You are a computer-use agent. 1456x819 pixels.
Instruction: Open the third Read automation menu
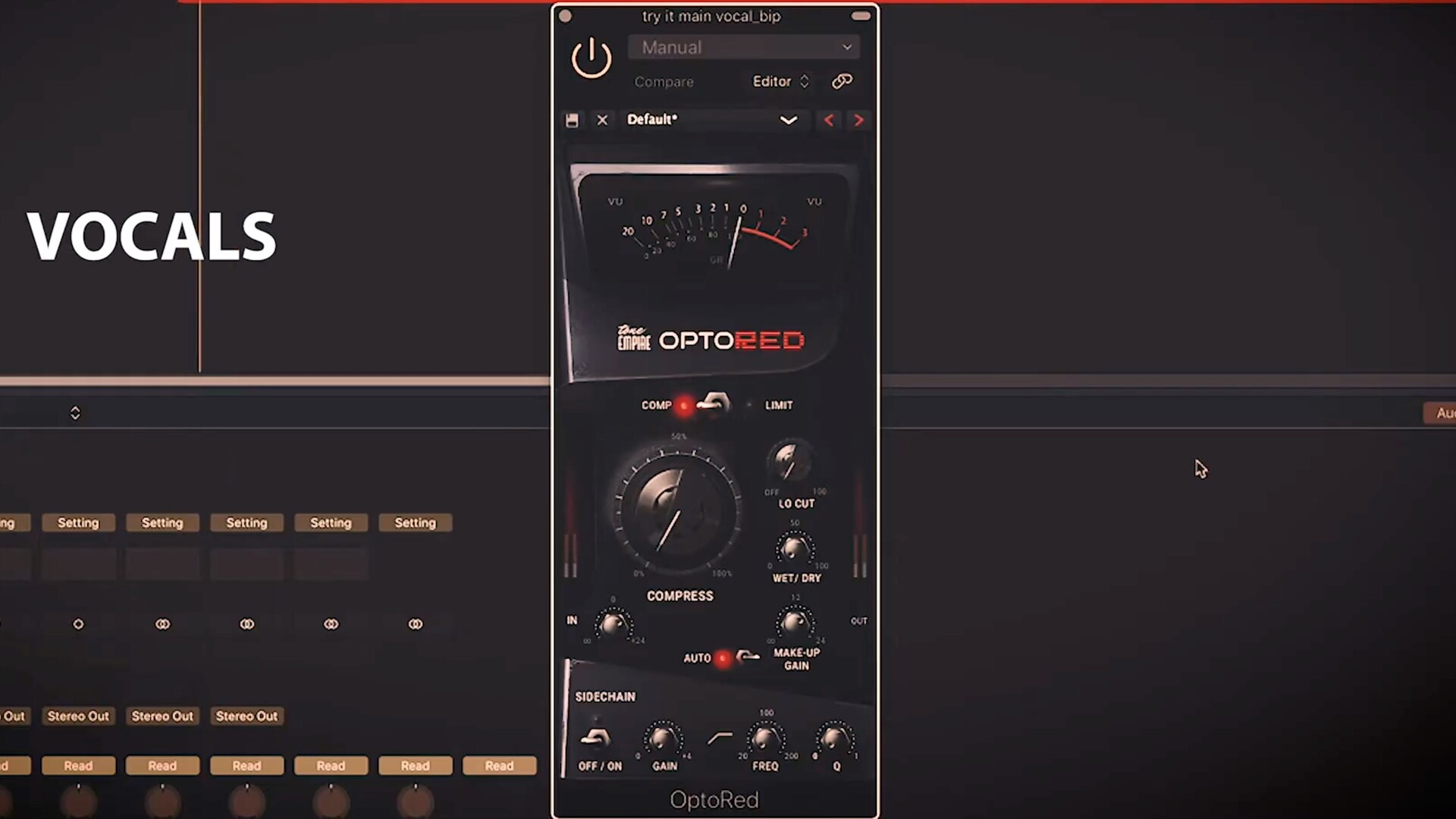click(246, 766)
